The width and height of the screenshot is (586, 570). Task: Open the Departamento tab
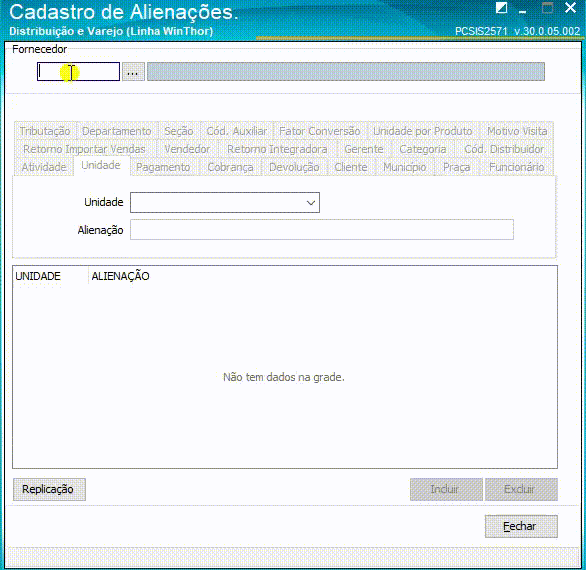117,131
